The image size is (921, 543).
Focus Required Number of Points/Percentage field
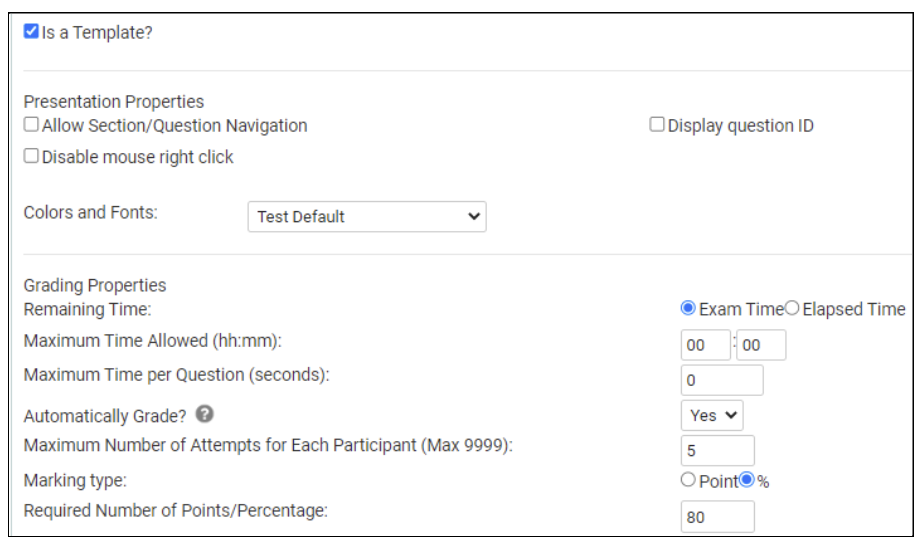tap(718, 517)
